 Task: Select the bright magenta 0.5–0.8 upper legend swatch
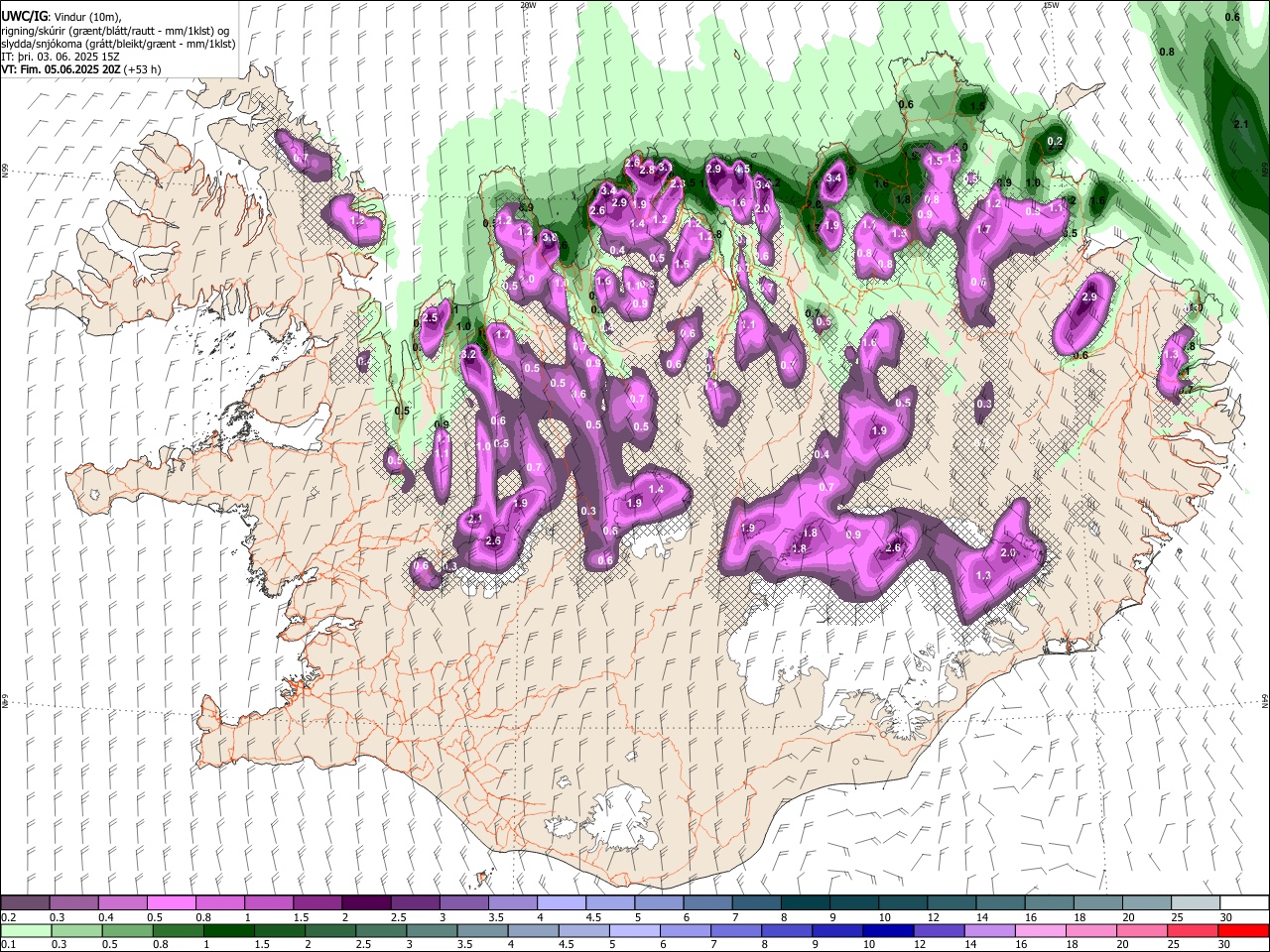171,902
